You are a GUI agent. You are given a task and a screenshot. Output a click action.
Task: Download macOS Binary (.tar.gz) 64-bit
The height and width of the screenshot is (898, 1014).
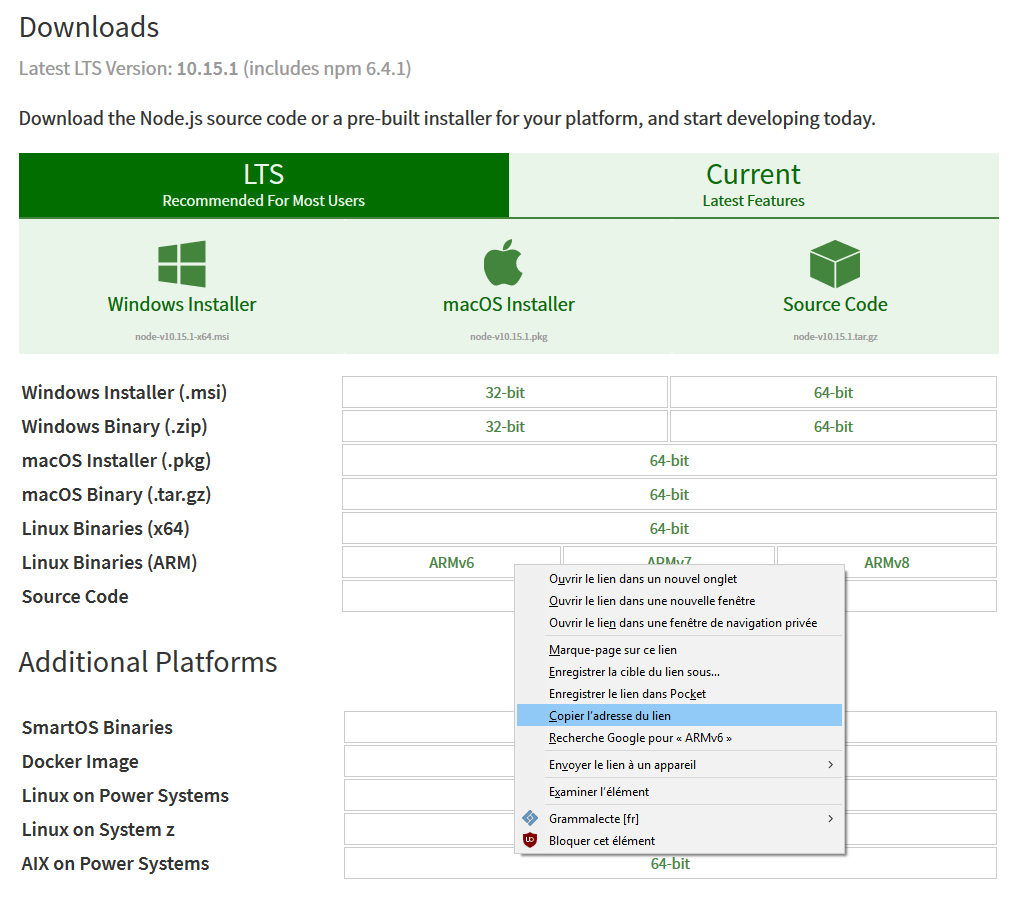(x=669, y=495)
